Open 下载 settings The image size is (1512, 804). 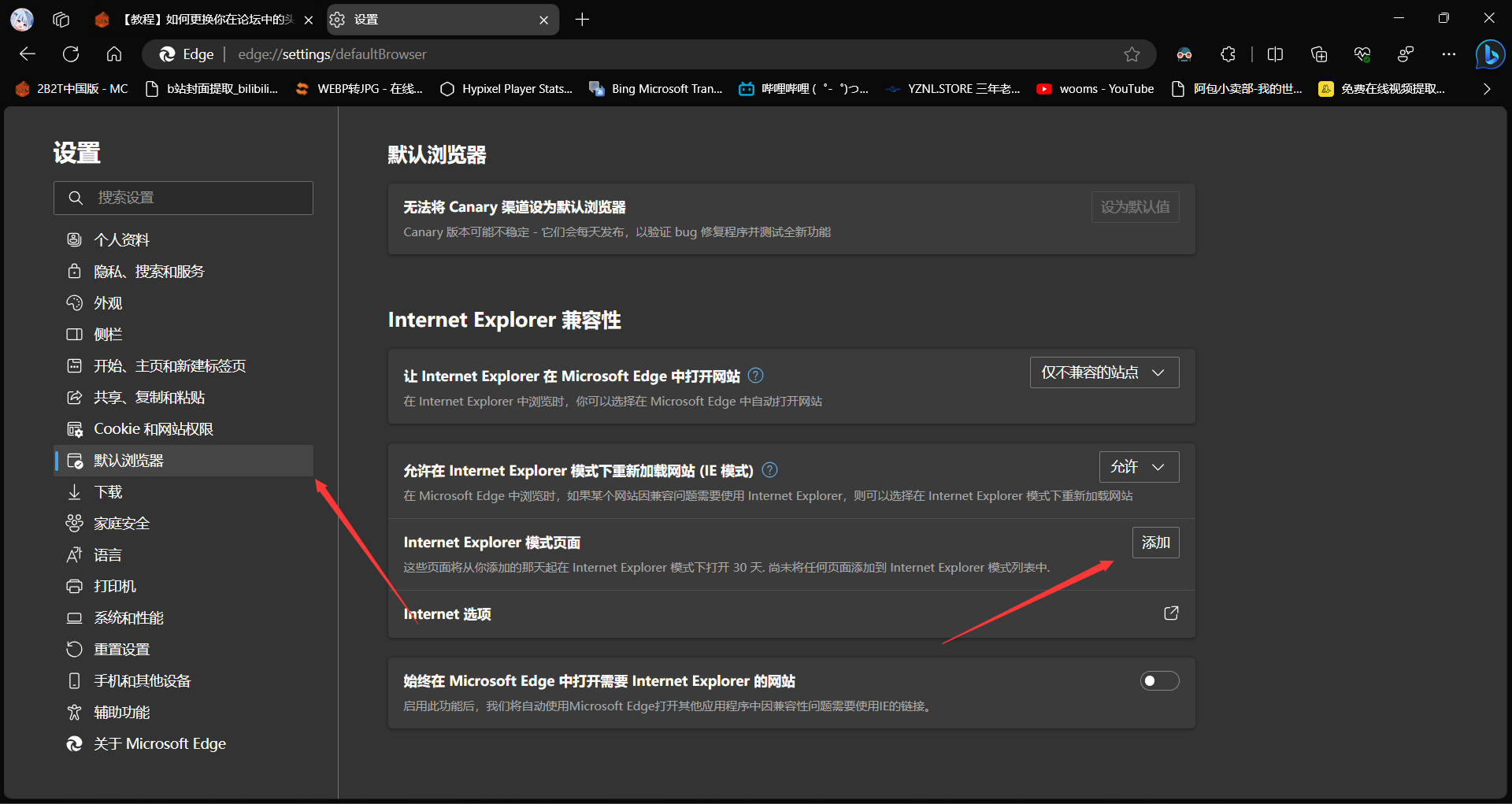183,492
